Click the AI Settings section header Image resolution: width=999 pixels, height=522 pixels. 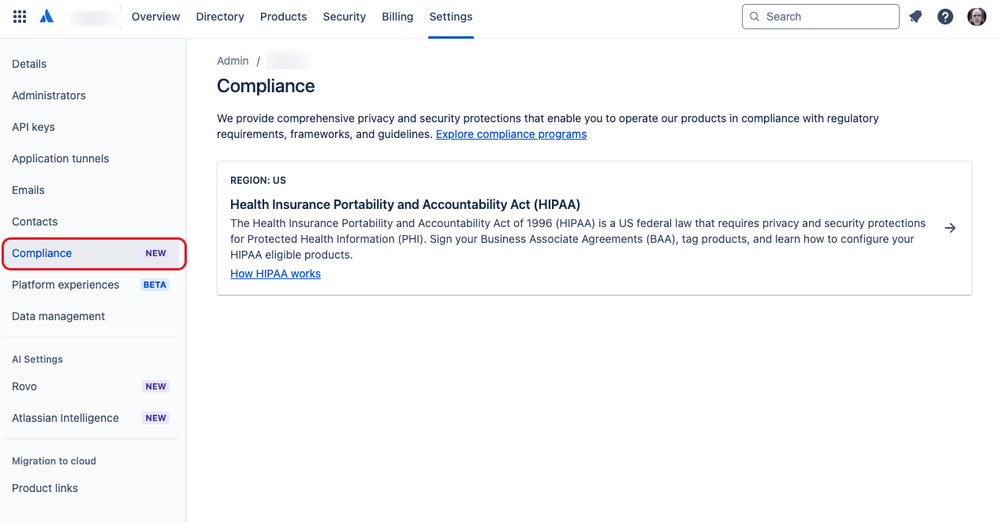[37, 359]
